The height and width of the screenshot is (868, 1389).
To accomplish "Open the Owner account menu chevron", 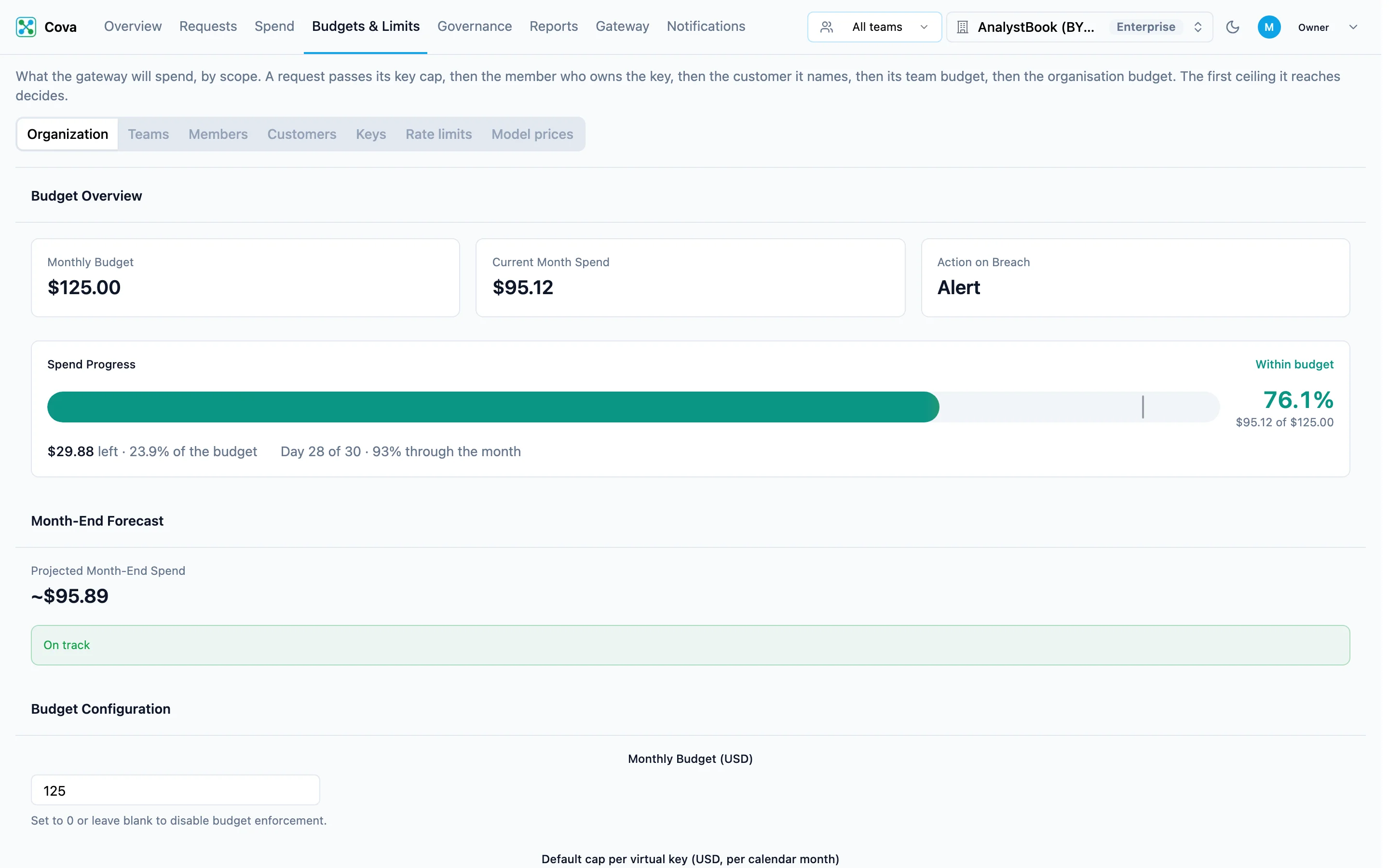I will [x=1353, y=27].
